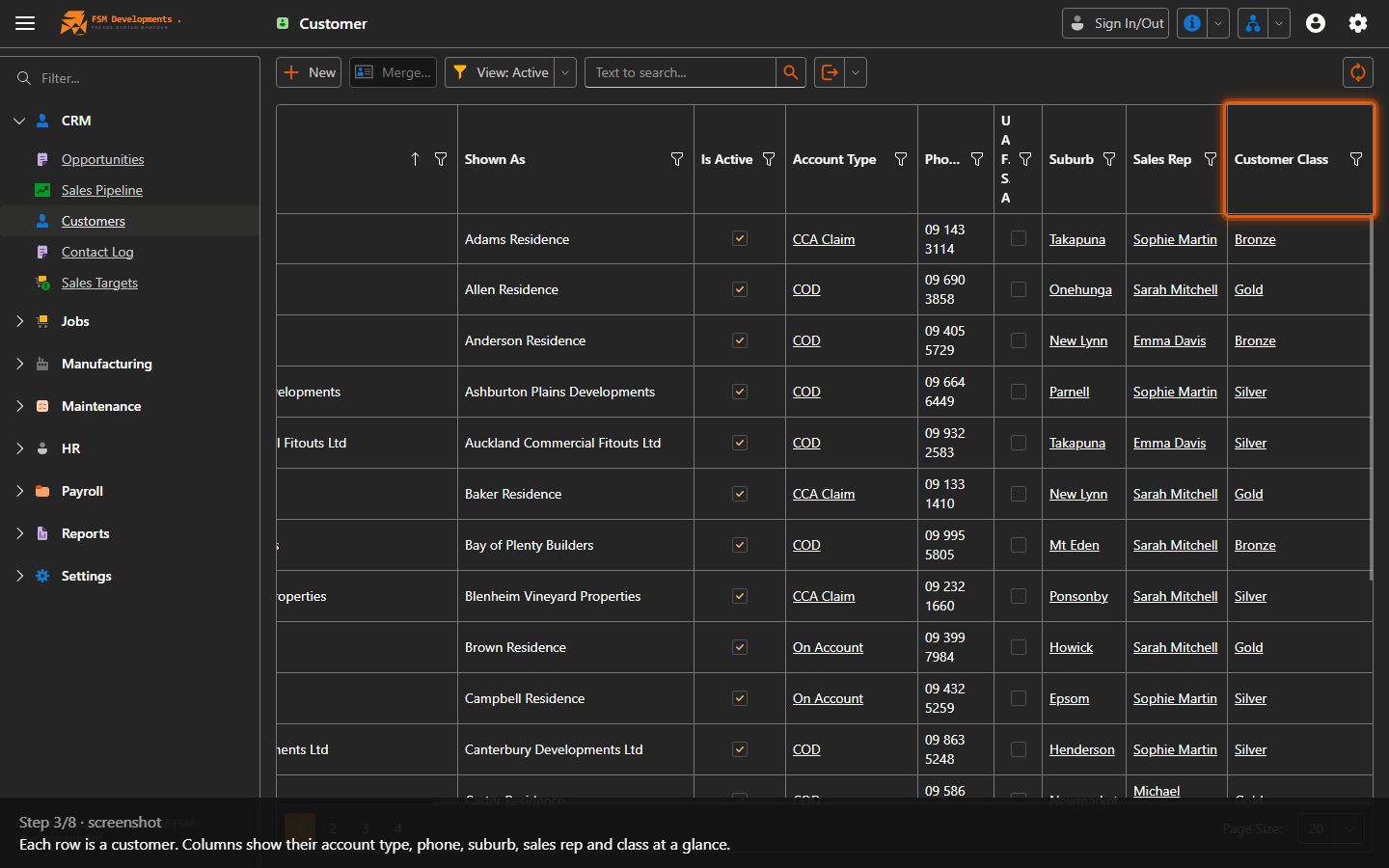Click the New button

click(309, 72)
